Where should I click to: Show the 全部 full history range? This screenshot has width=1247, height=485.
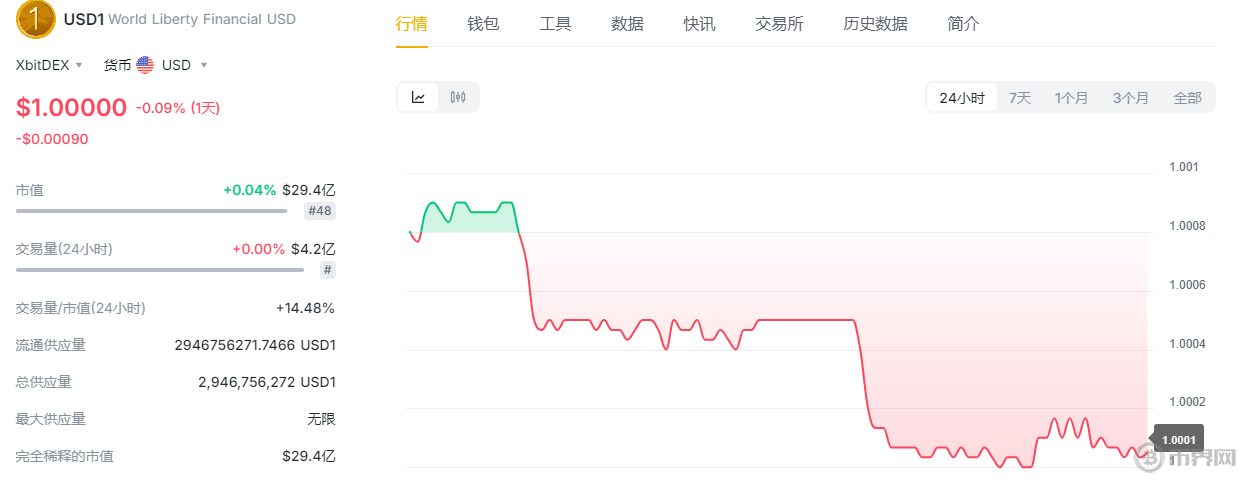1188,98
